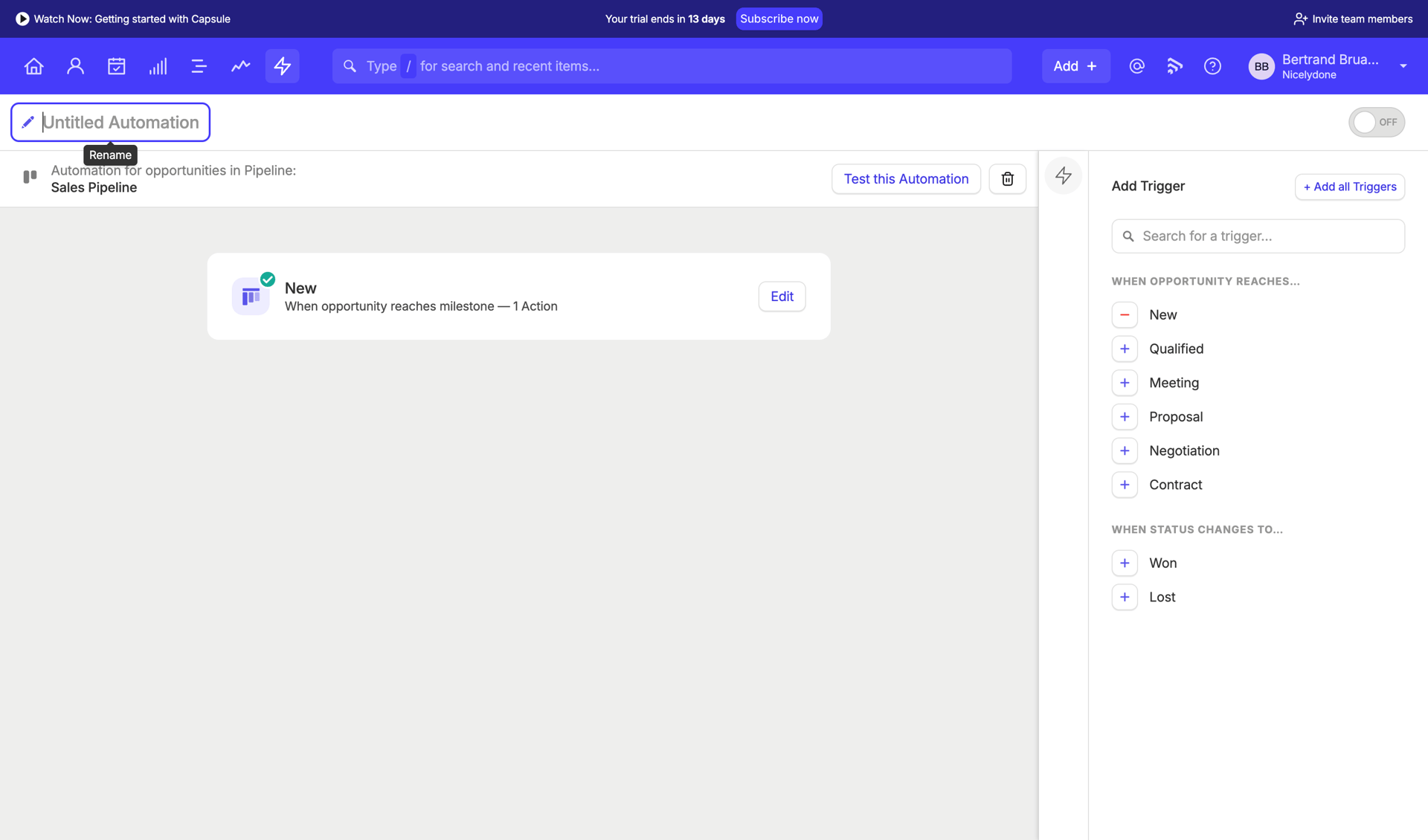Click the projects list icon in navbar
Image resolution: width=1428 pixels, height=840 pixels.
[199, 65]
